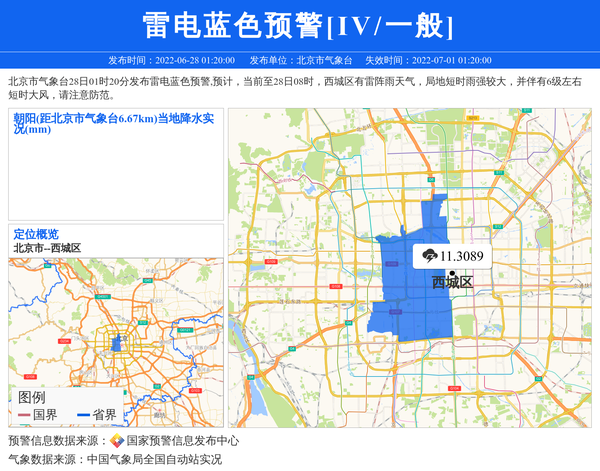Click the 11.3089 rainfall value label
The image size is (600, 471).
[x=461, y=256]
